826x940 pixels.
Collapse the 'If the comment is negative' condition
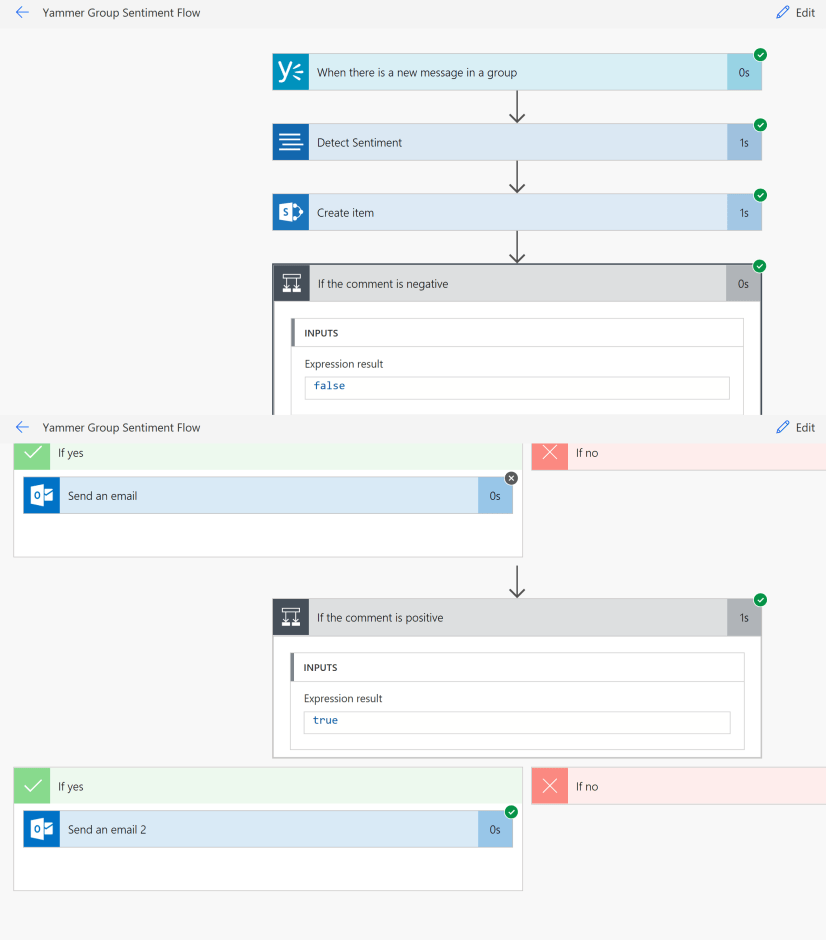coord(517,284)
